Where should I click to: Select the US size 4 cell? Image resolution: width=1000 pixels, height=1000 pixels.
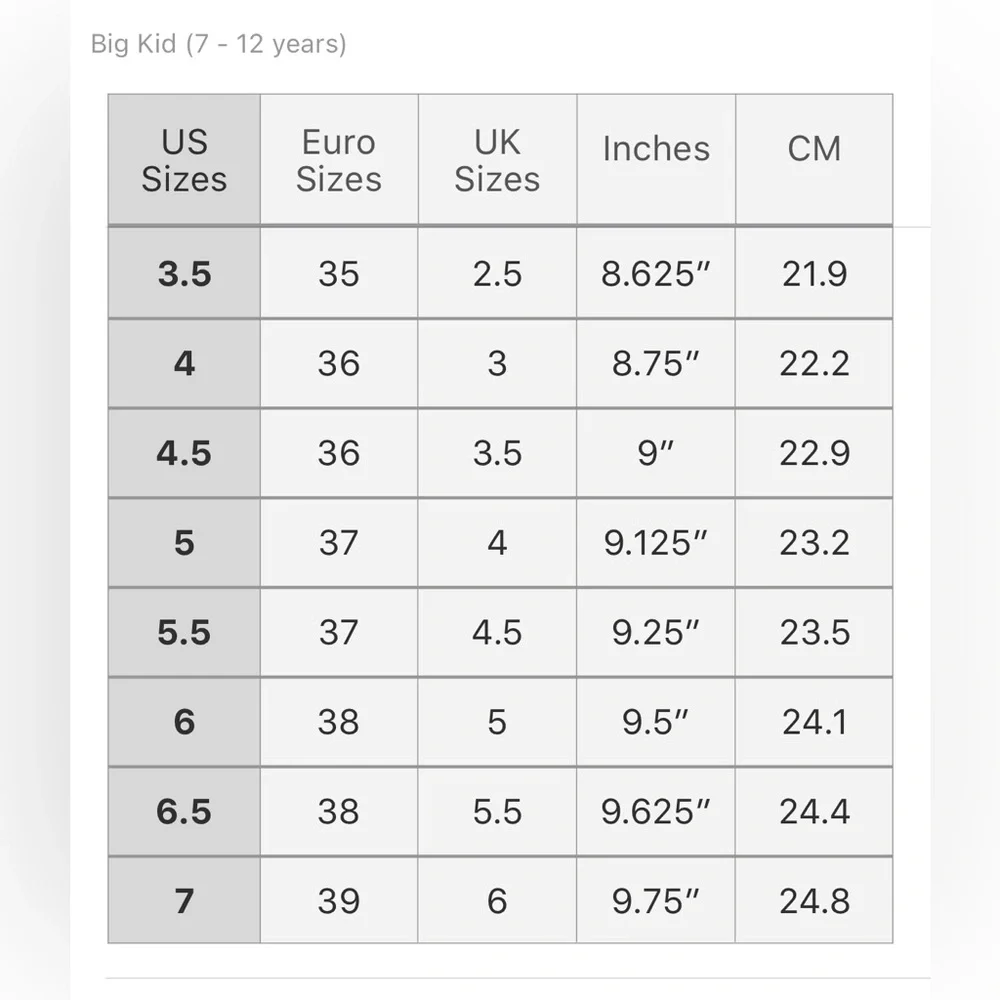point(184,363)
